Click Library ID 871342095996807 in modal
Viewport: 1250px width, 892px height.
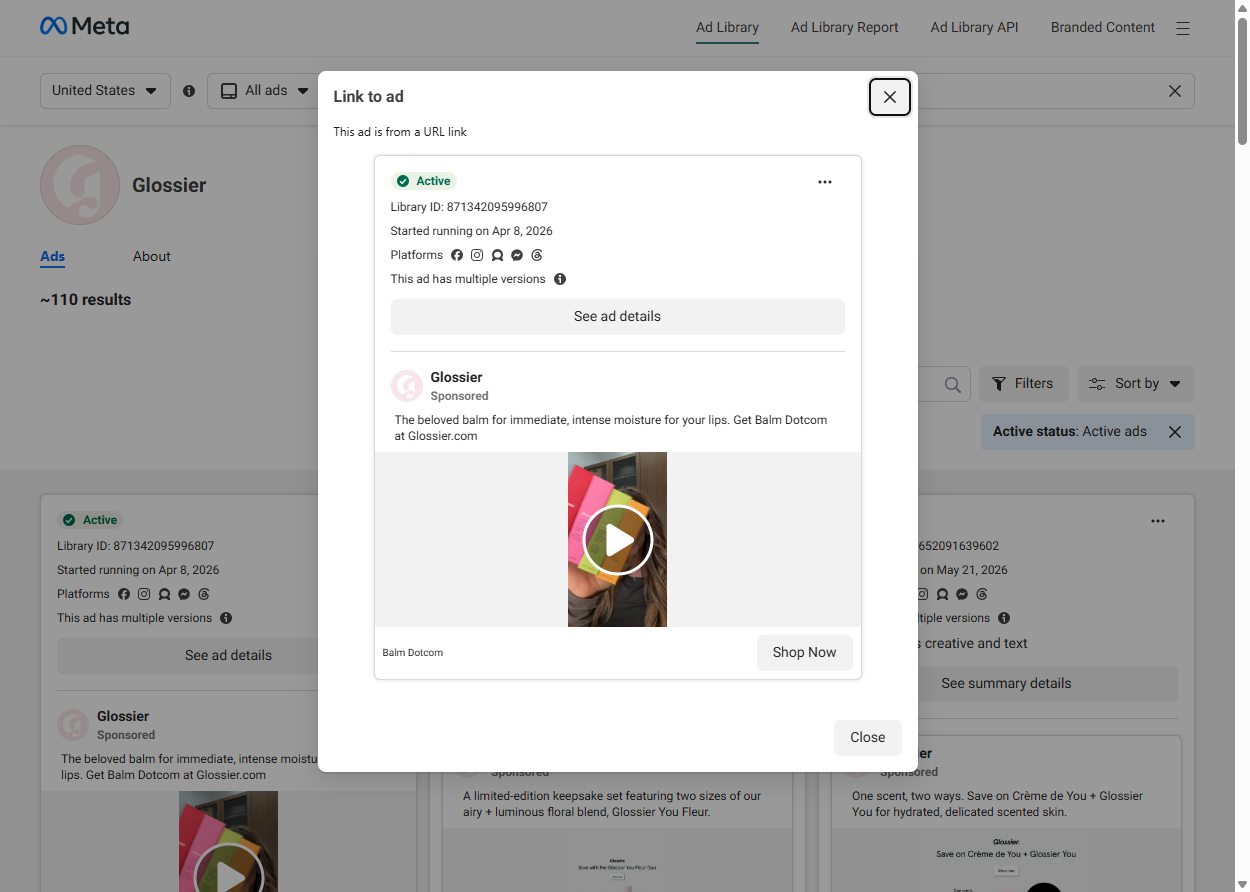(469, 207)
